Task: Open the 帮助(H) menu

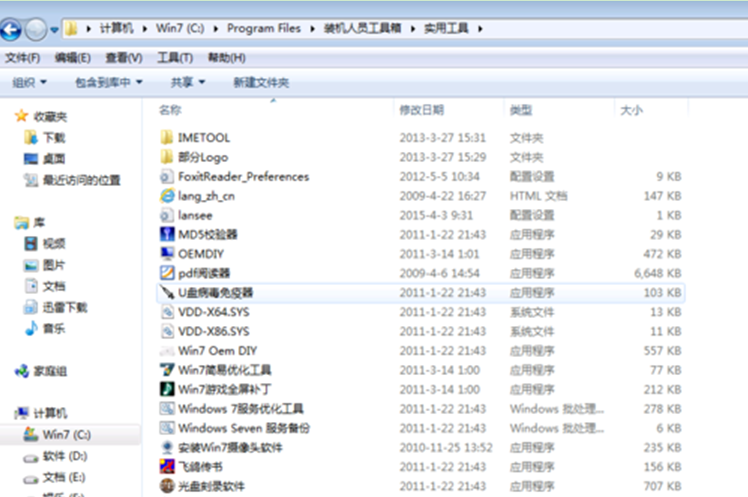Action: (227, 58)
